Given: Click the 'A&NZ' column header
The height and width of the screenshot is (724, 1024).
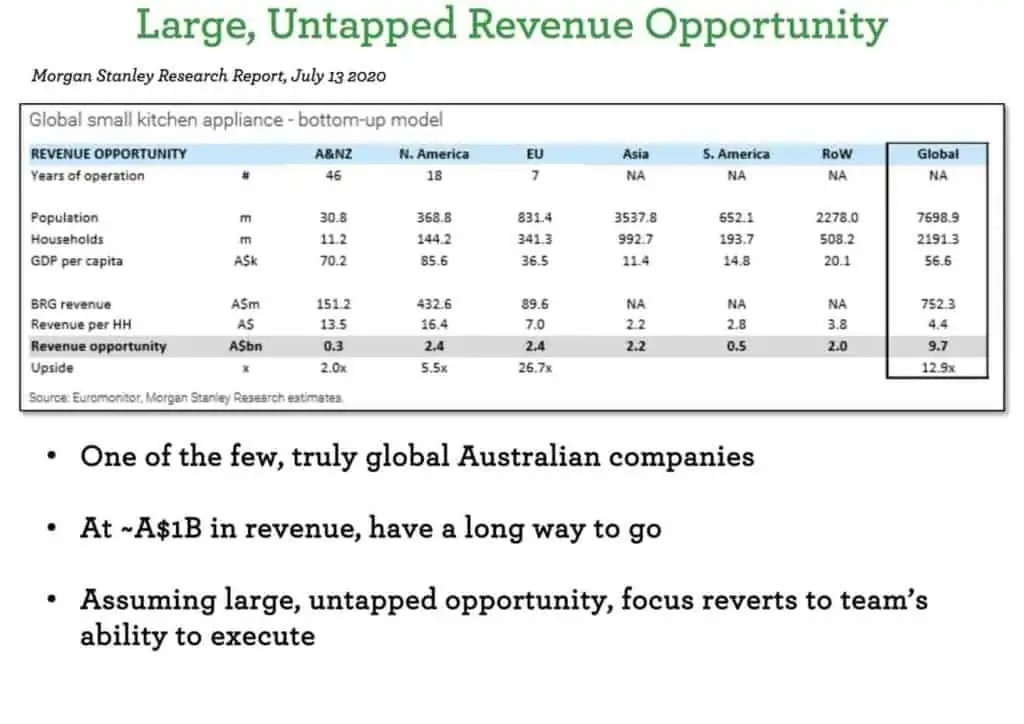Looking at the screenshot, I should pos(333,154).
